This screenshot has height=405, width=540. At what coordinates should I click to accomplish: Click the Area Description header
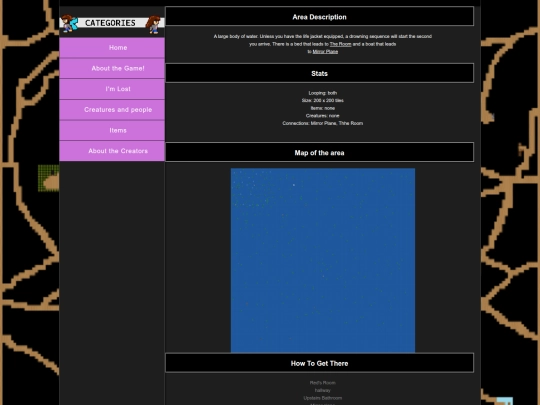pos(320,16)
